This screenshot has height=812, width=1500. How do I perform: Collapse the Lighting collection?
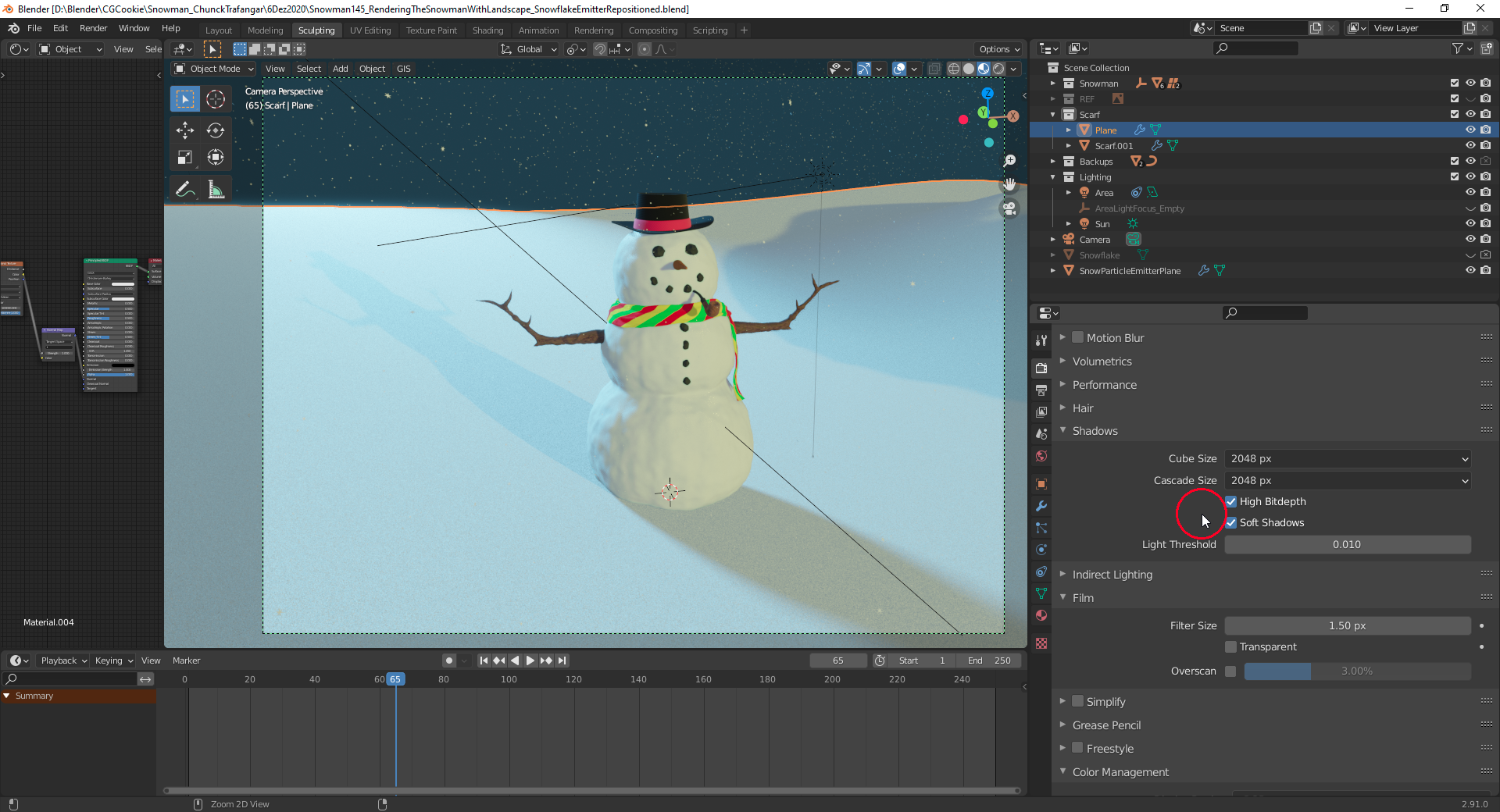coord(1053,177)
